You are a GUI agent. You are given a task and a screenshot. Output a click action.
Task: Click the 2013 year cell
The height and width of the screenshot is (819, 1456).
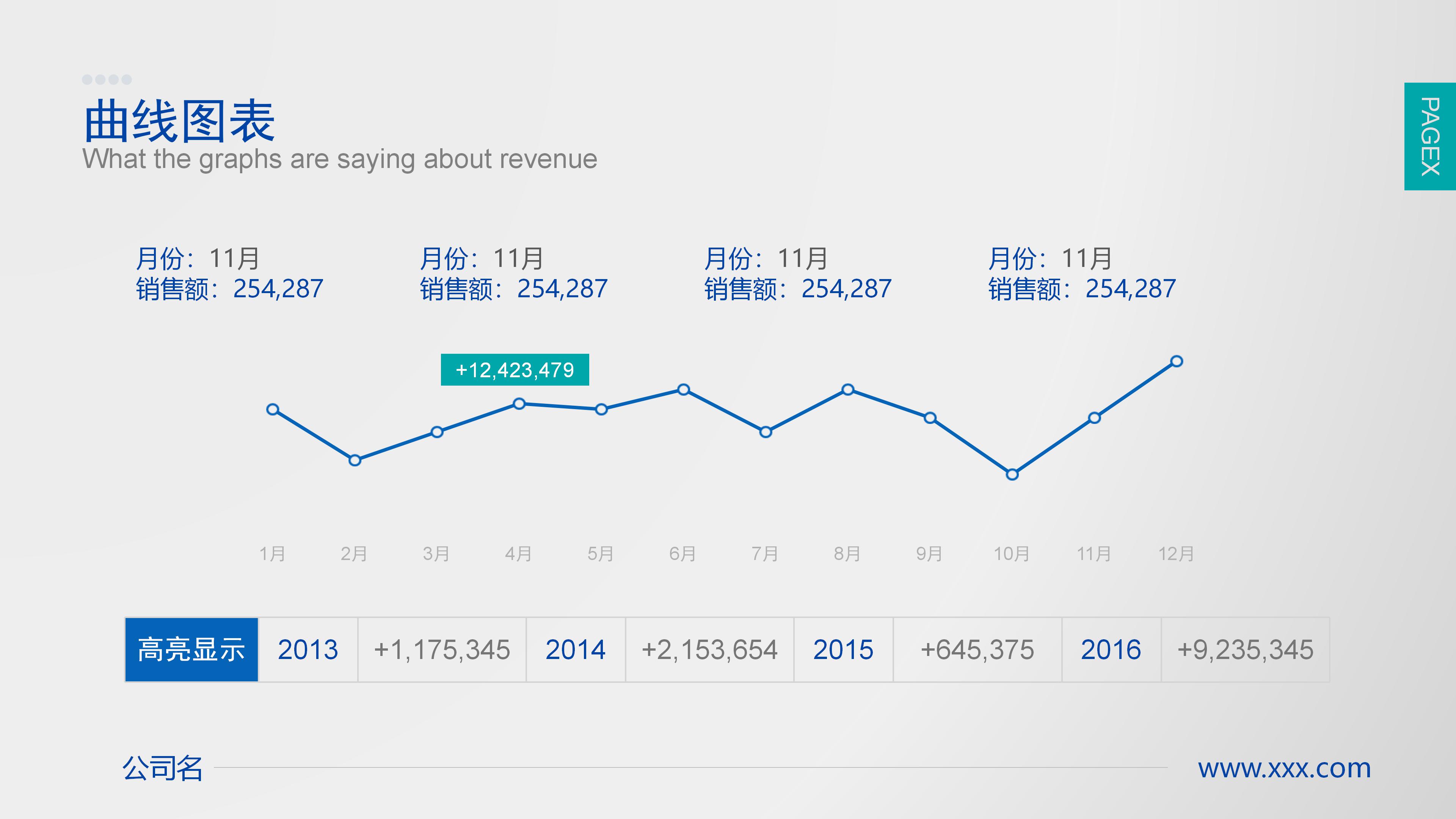click(308, 650)
